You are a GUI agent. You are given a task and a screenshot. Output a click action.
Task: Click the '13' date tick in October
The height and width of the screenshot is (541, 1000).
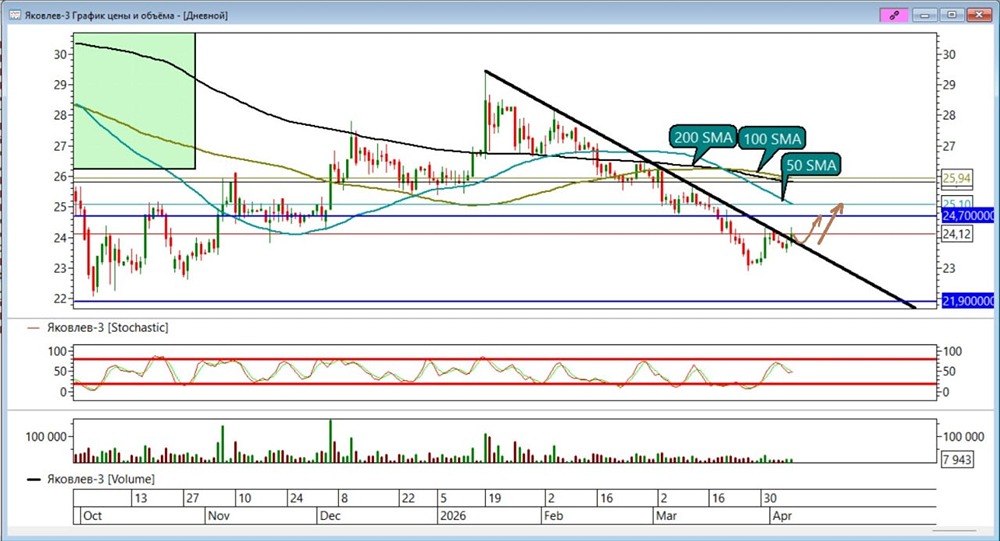[x=140, y=498]
